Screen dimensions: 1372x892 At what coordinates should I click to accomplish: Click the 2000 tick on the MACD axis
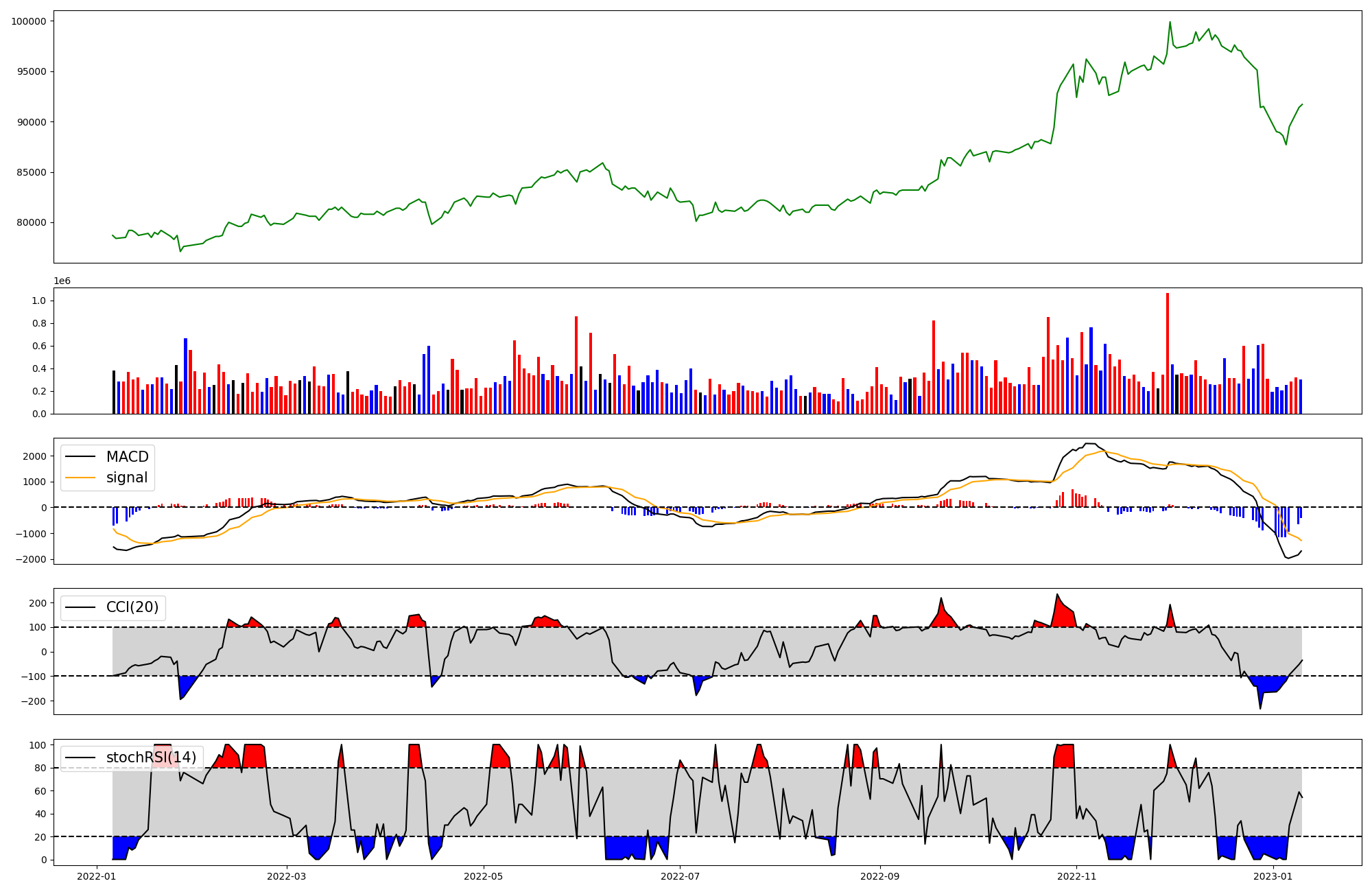tap(34, 456)
